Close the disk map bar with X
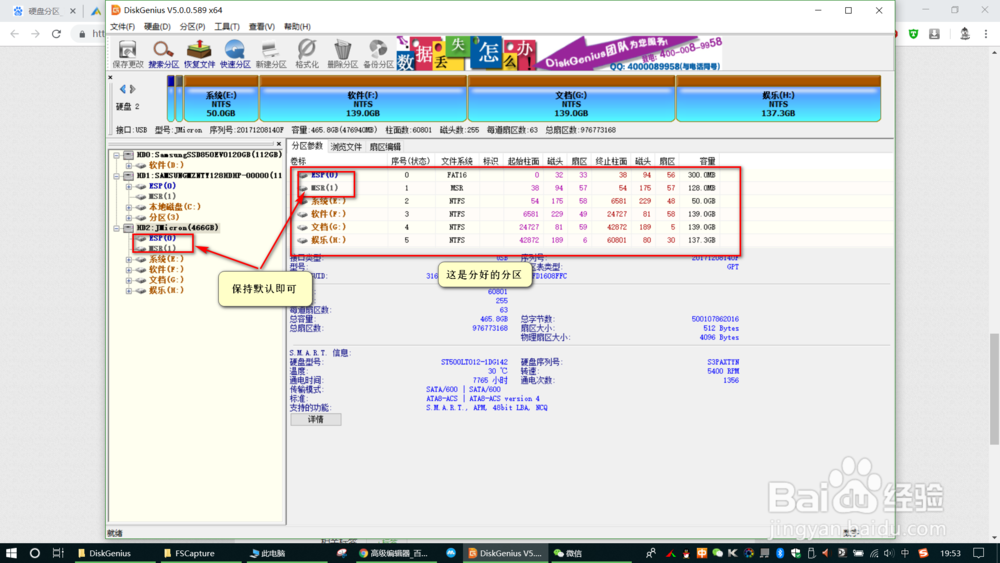Screen dimensions: 1000x563 110,77
